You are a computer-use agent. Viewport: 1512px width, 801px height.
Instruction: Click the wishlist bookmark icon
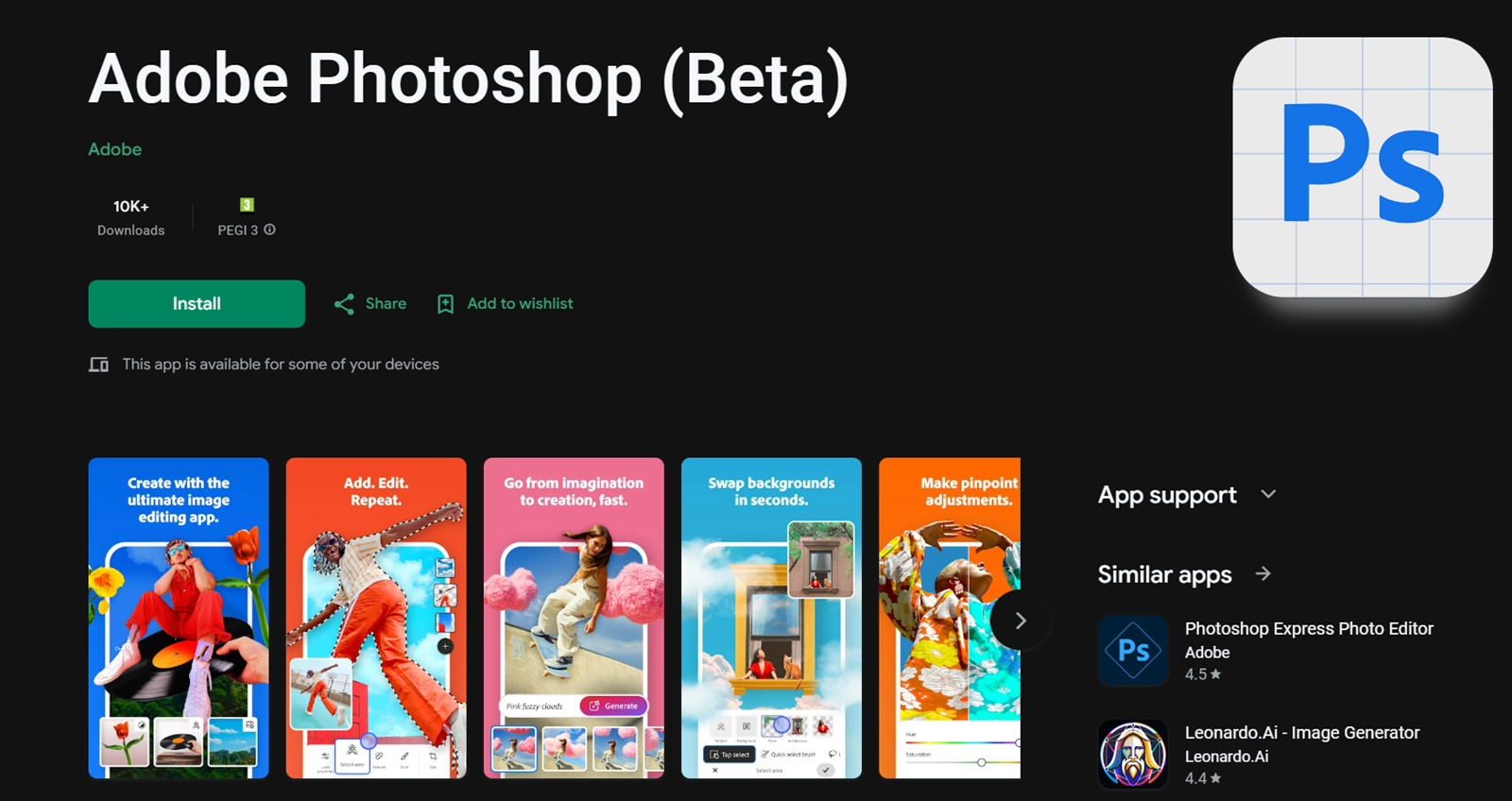click(445, 304)
